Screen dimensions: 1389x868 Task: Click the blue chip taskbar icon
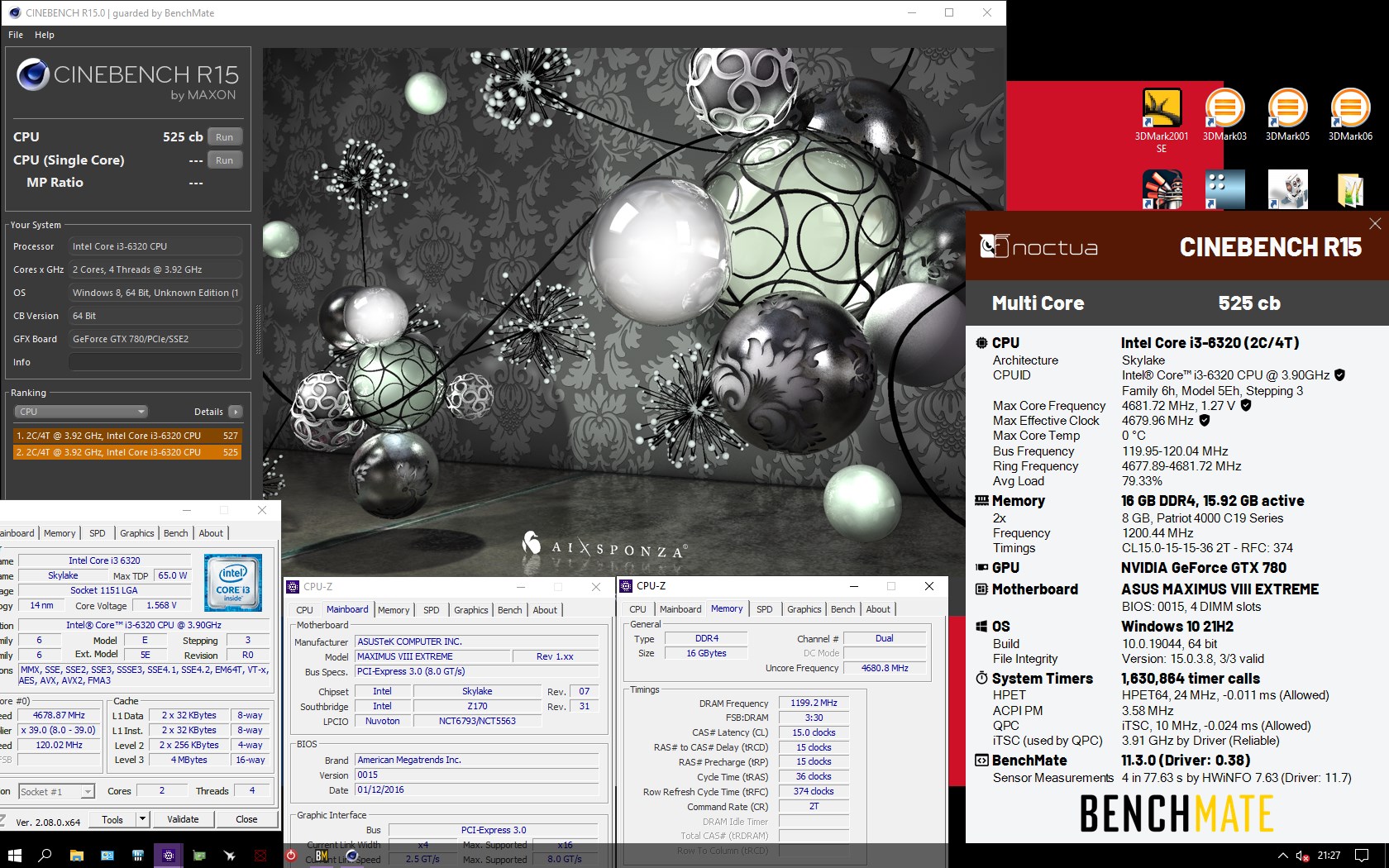tap(137, 856)
